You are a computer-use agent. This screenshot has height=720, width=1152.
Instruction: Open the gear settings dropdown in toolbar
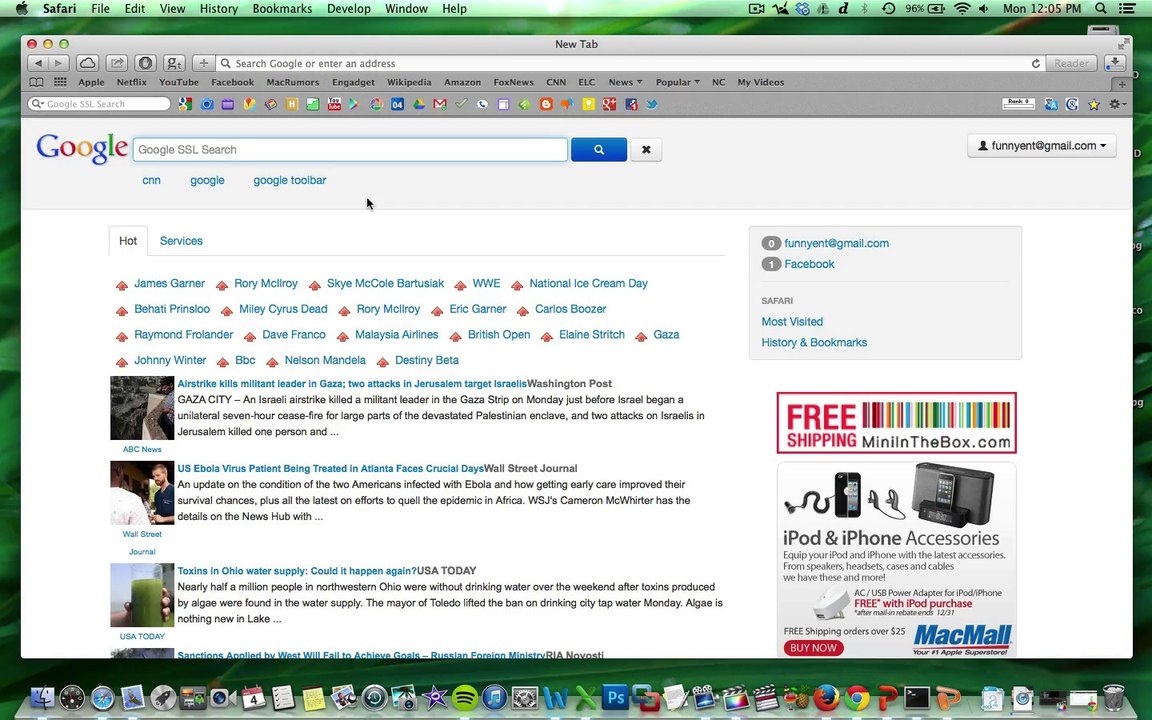coord(1117,104)
